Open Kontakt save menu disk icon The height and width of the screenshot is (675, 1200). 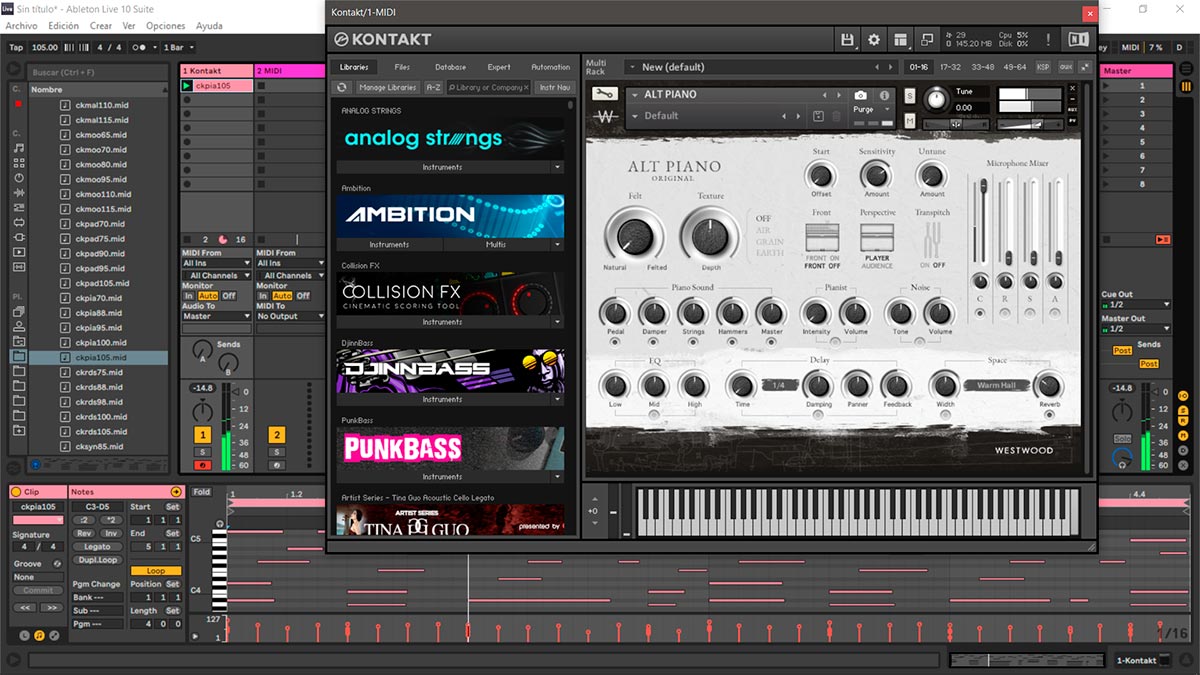click(x=848, y=40)
